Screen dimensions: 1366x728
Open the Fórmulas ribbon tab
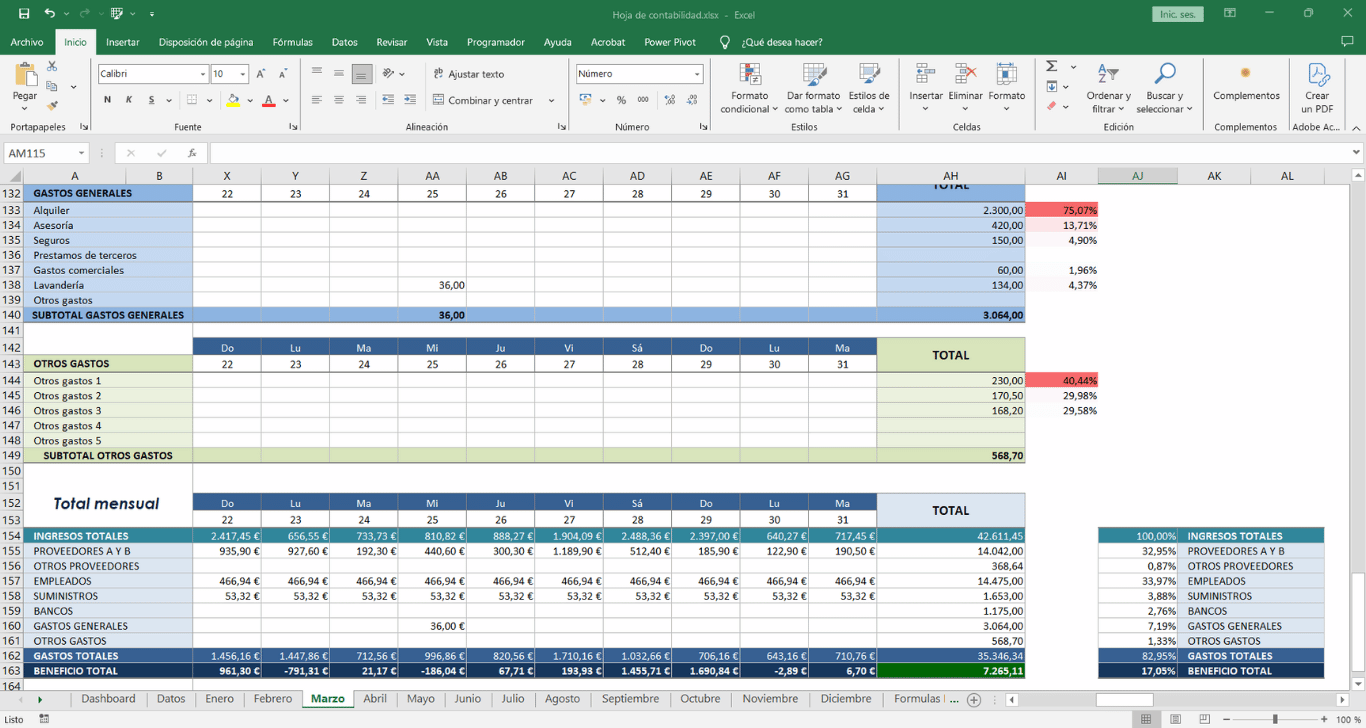point(292,42)
